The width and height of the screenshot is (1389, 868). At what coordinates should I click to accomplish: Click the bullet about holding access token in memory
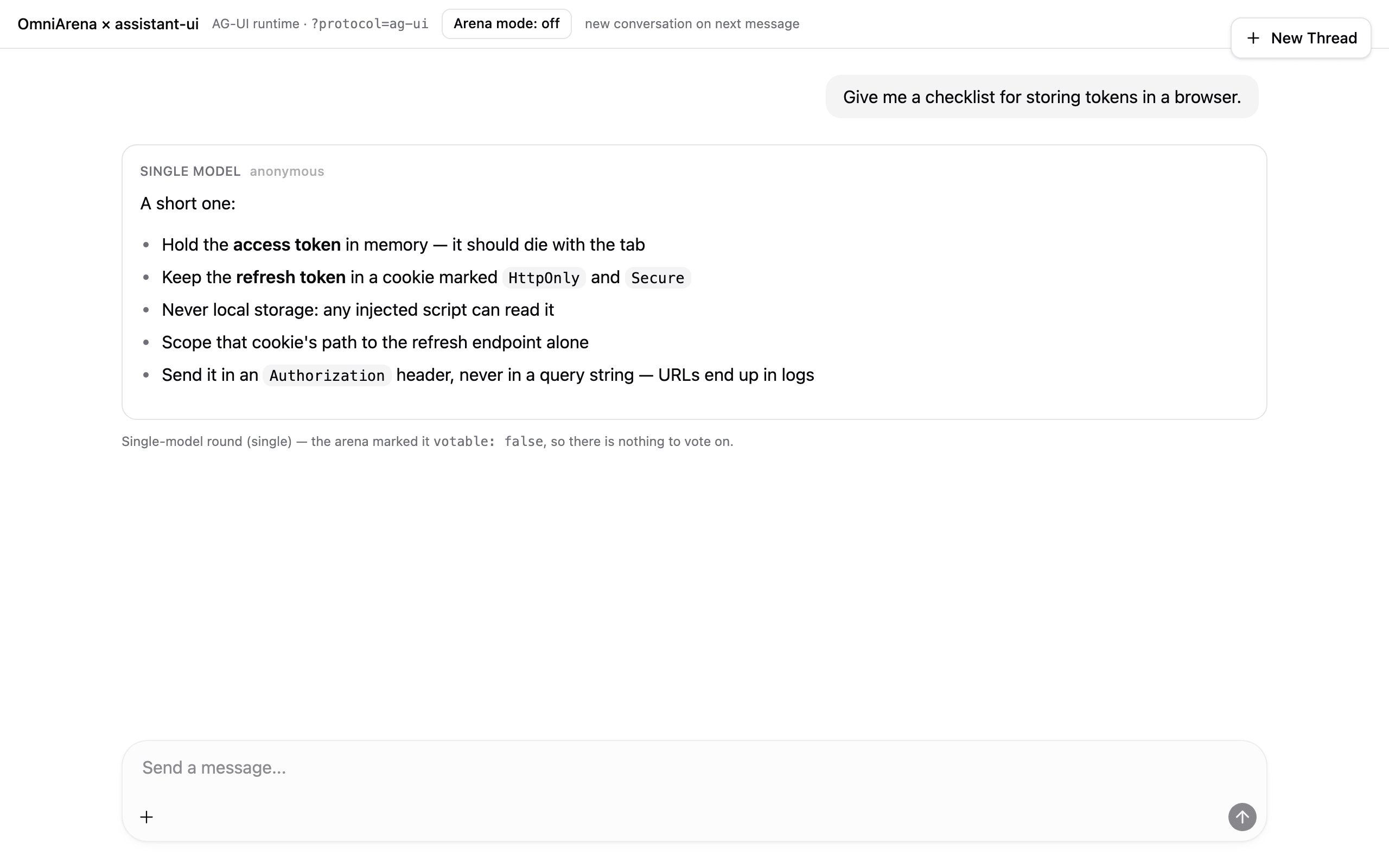403,245
